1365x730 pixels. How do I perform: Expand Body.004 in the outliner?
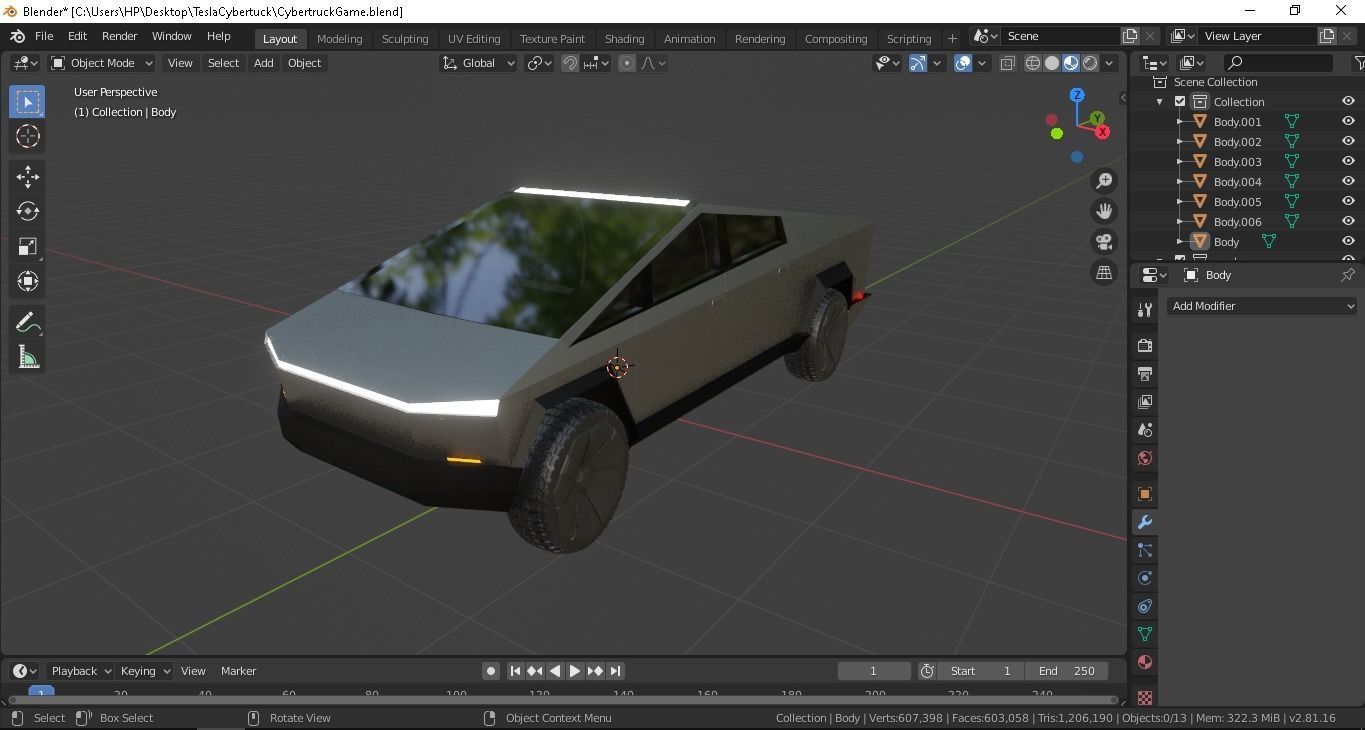coord(1180,182)
